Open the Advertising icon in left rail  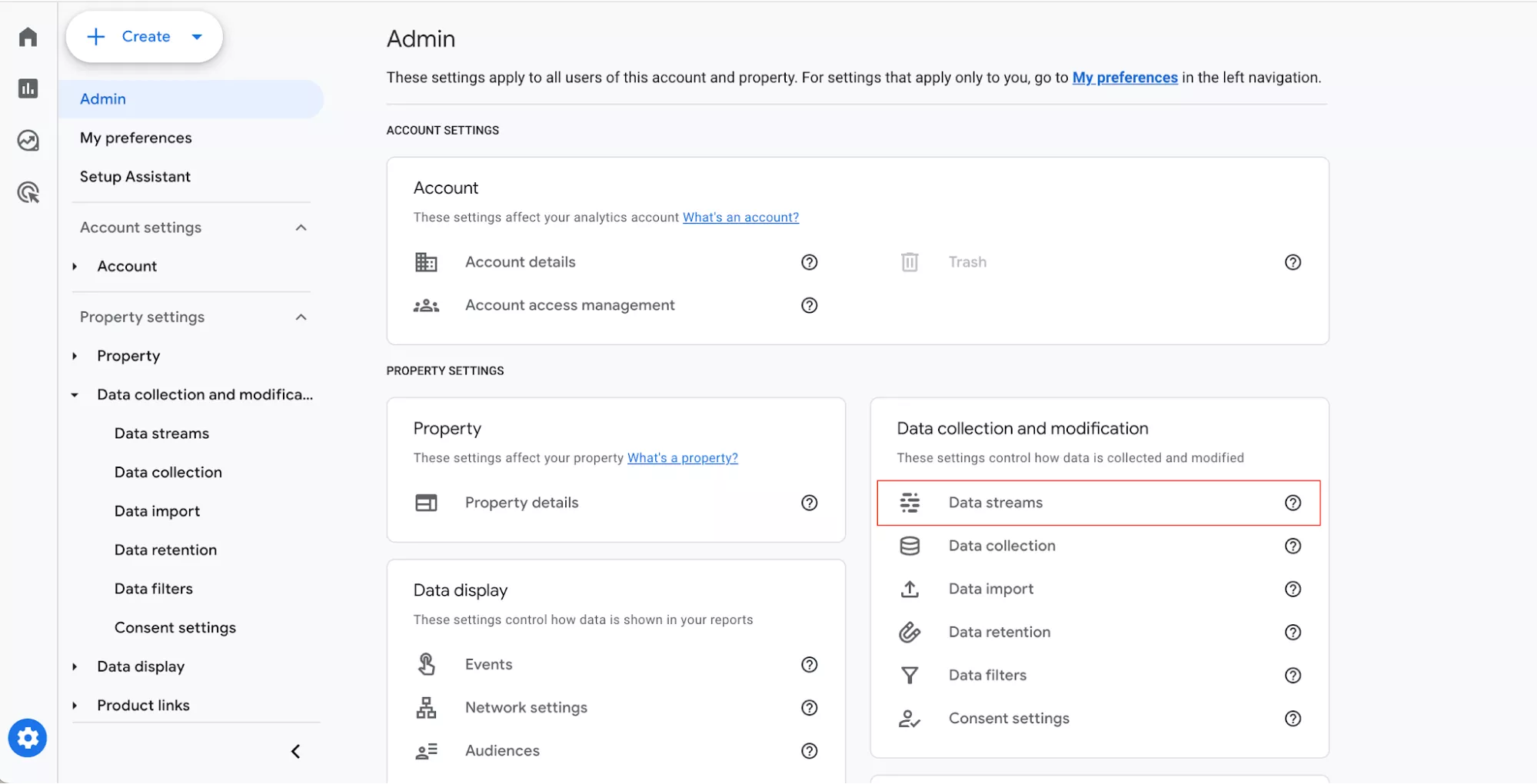(28, 192)
